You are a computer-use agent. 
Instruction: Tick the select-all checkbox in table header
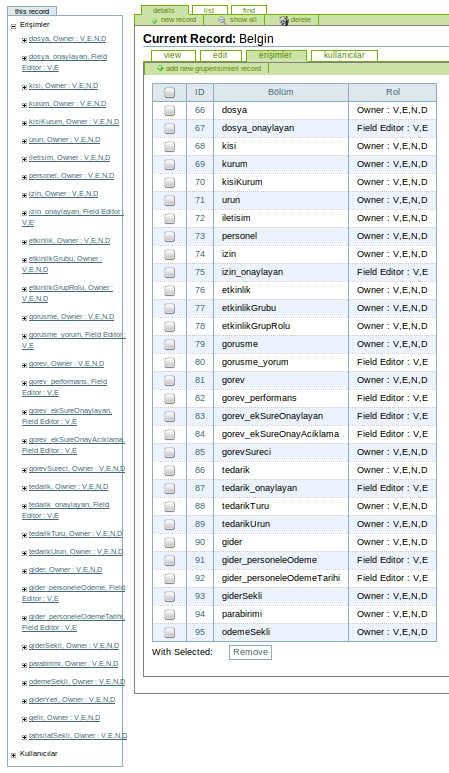pos(170,92)
